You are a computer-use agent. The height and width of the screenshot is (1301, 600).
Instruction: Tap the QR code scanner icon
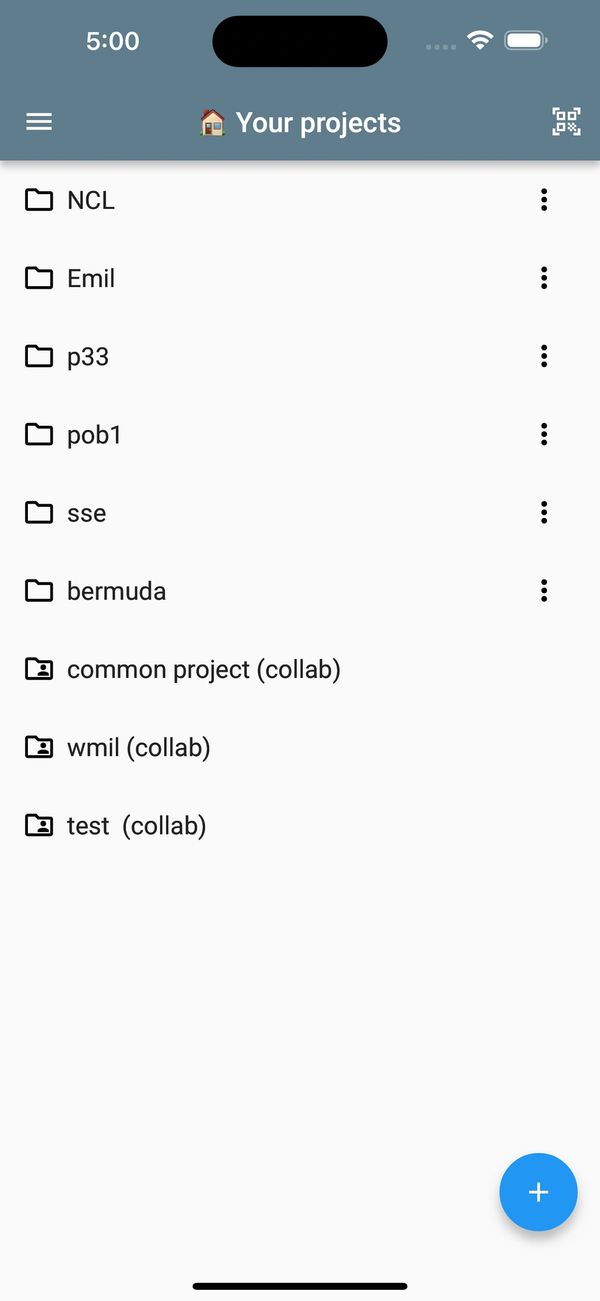(566, 122)
